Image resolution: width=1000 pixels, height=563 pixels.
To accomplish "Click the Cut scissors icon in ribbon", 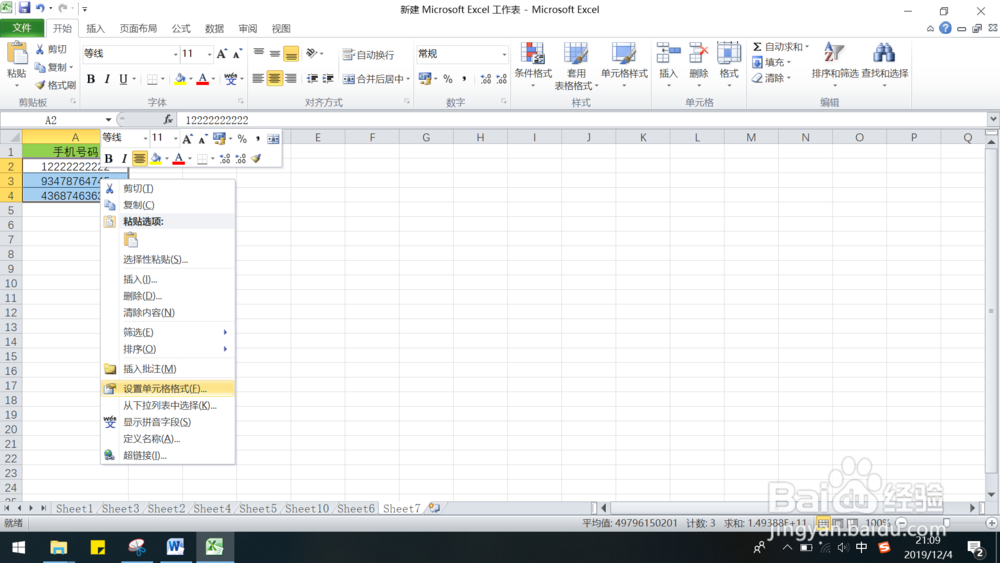I will click(x=40, y=49).
